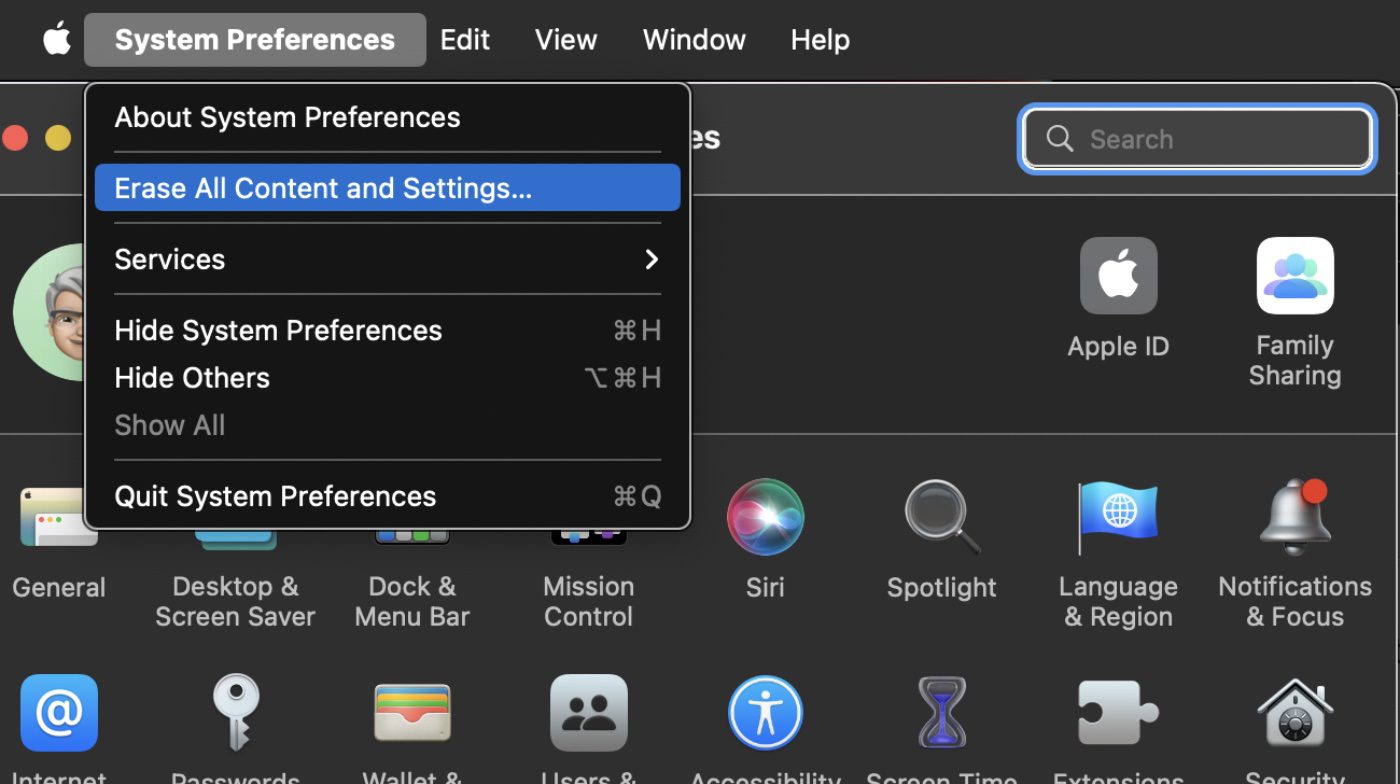Viewport: 1400px width, 784px height.
Task: Select Erase All Content and Settings
Action: pos(387,188)
